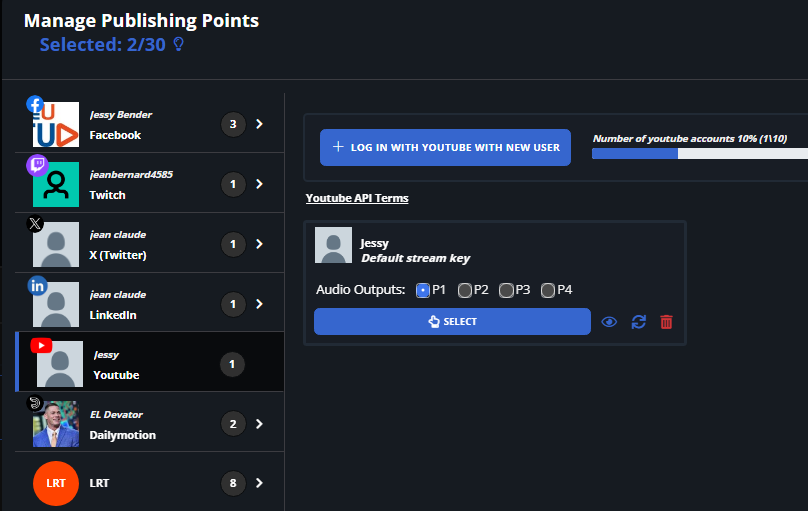
Task: Click the refresh stream key icon
Action: tap(639, 322)
